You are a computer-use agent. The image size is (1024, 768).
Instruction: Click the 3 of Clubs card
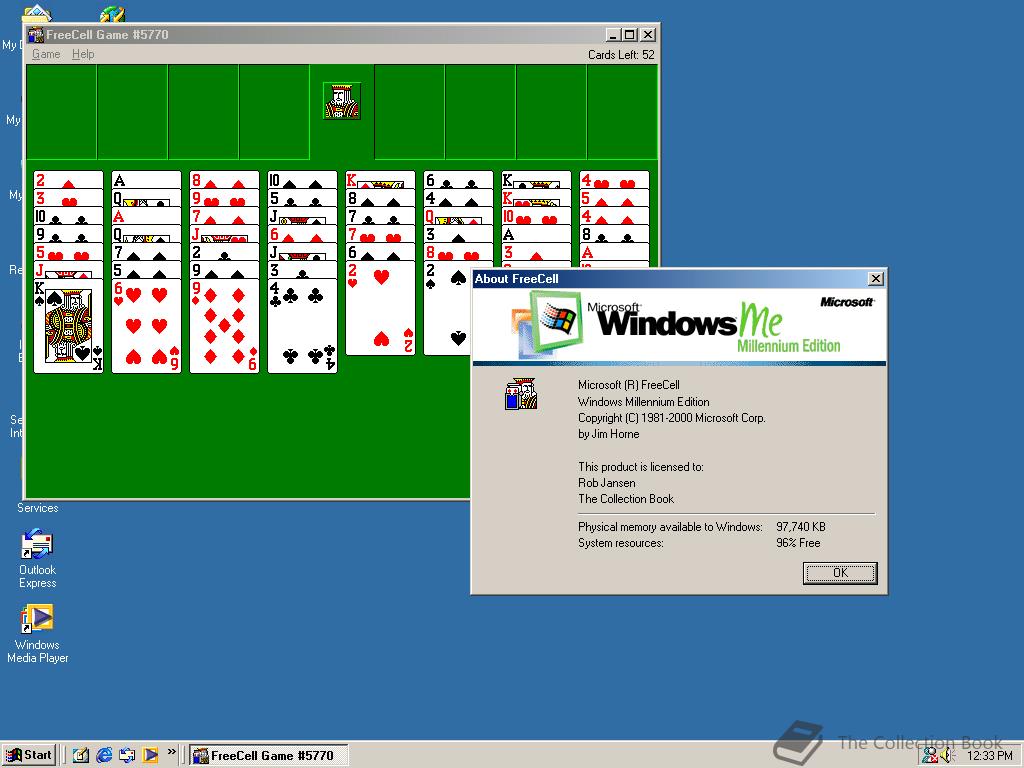[x=302, y=270]
